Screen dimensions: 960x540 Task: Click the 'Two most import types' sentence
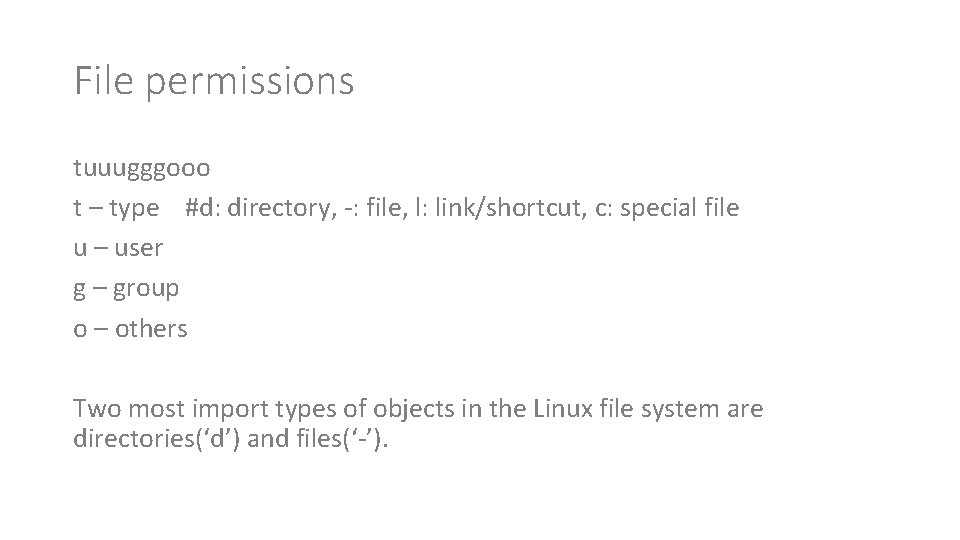coord(418,423)
